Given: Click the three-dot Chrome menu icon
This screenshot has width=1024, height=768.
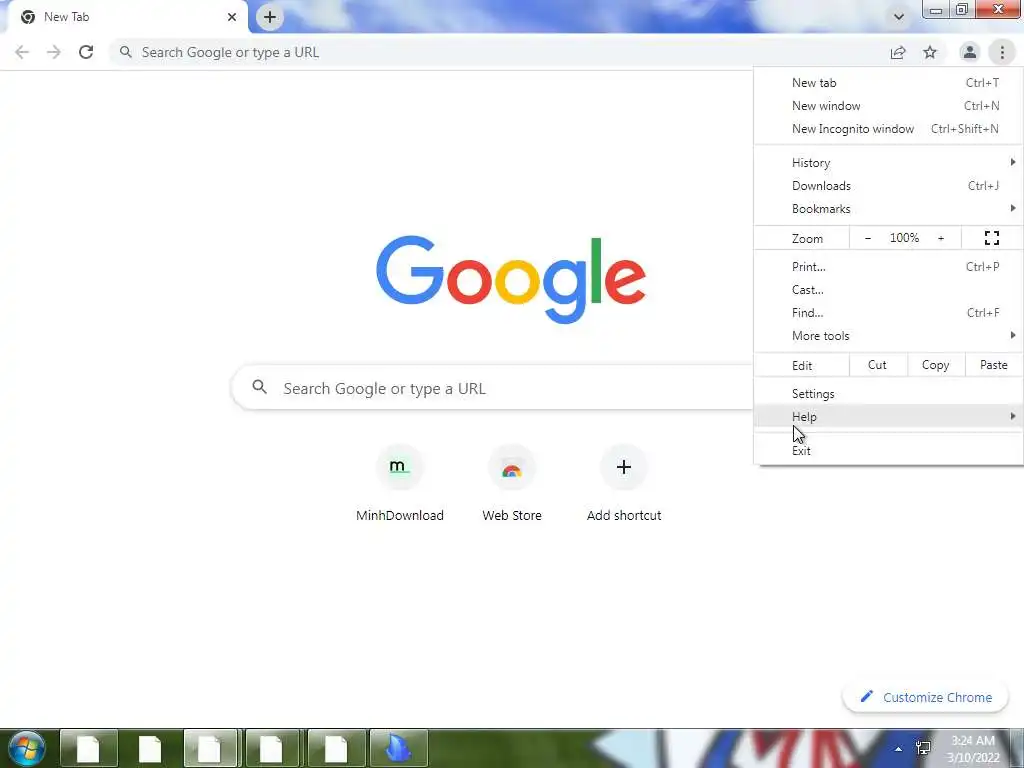Looking at the screenshot, I should (x=1002, y=52).
